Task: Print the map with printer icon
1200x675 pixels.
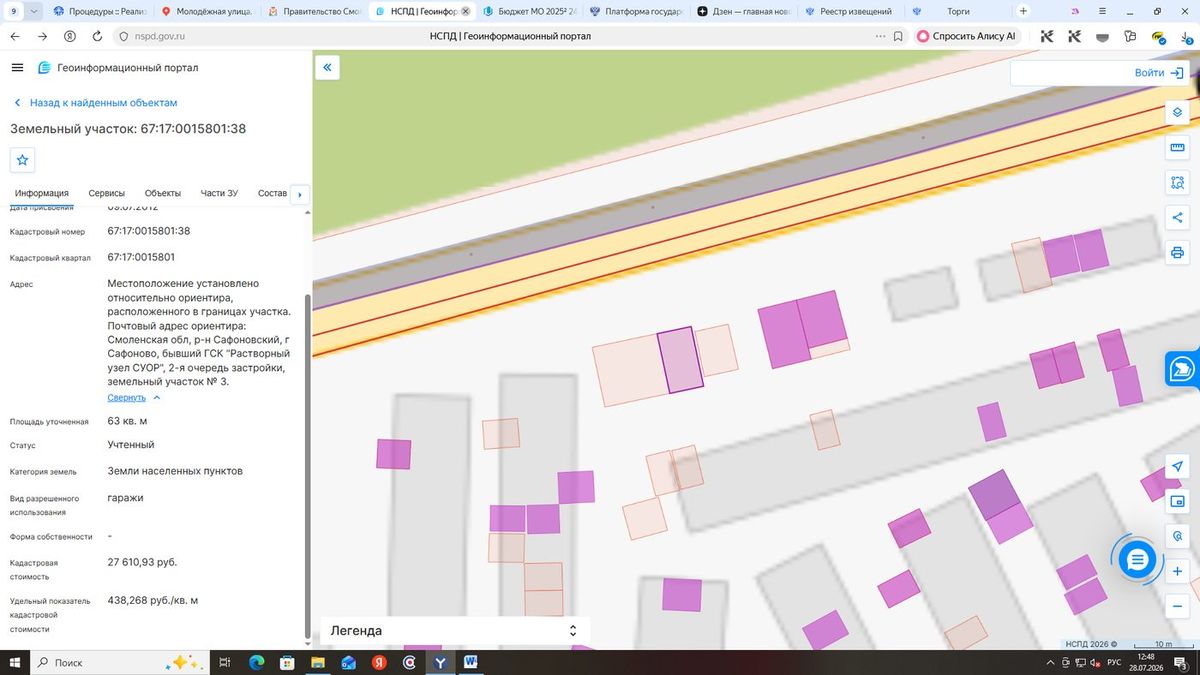Action: pos(1177,253)
